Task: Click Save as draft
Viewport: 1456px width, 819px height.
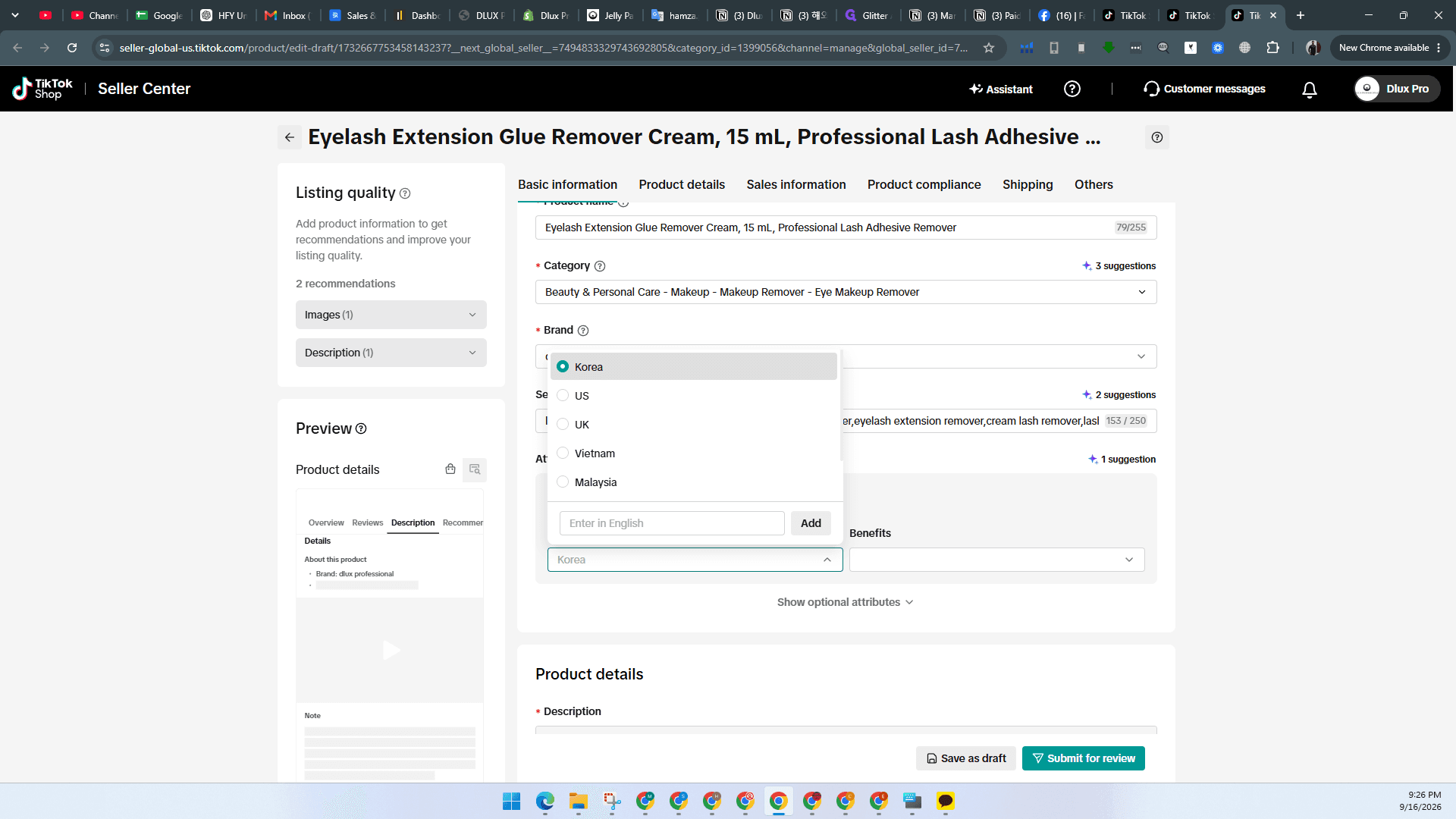Action: click(x=966, y=758)
